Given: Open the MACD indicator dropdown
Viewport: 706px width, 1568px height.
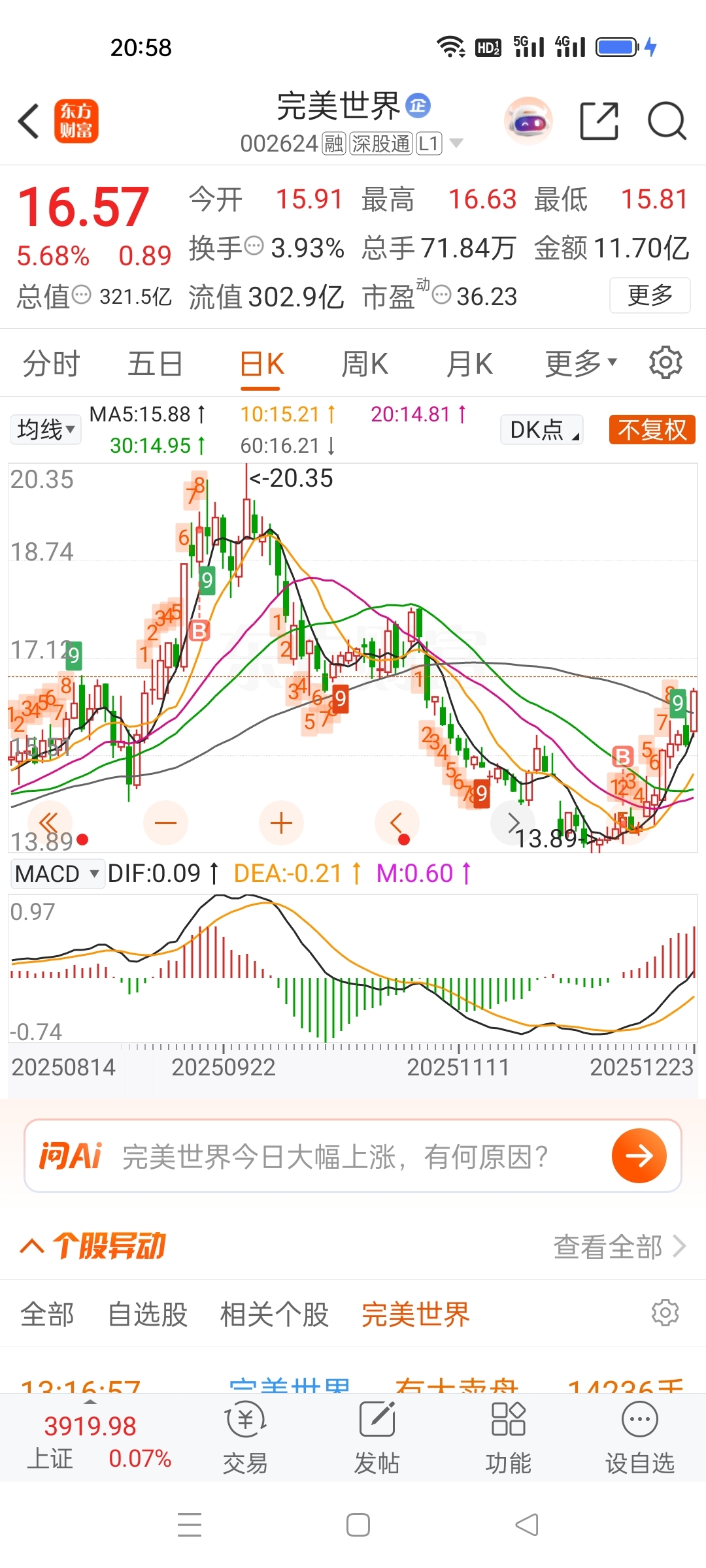Looking at the screenshot, I should point(58,874).
